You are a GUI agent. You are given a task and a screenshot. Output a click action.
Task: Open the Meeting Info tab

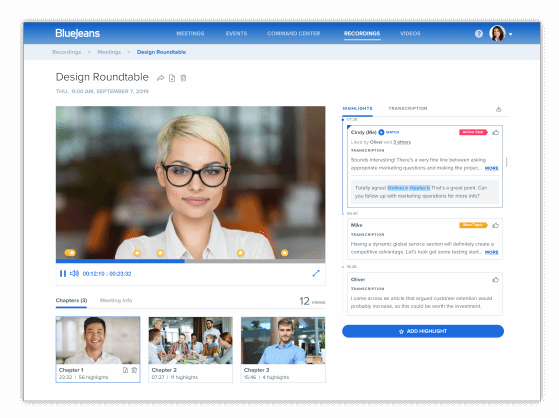click(116, 300)
